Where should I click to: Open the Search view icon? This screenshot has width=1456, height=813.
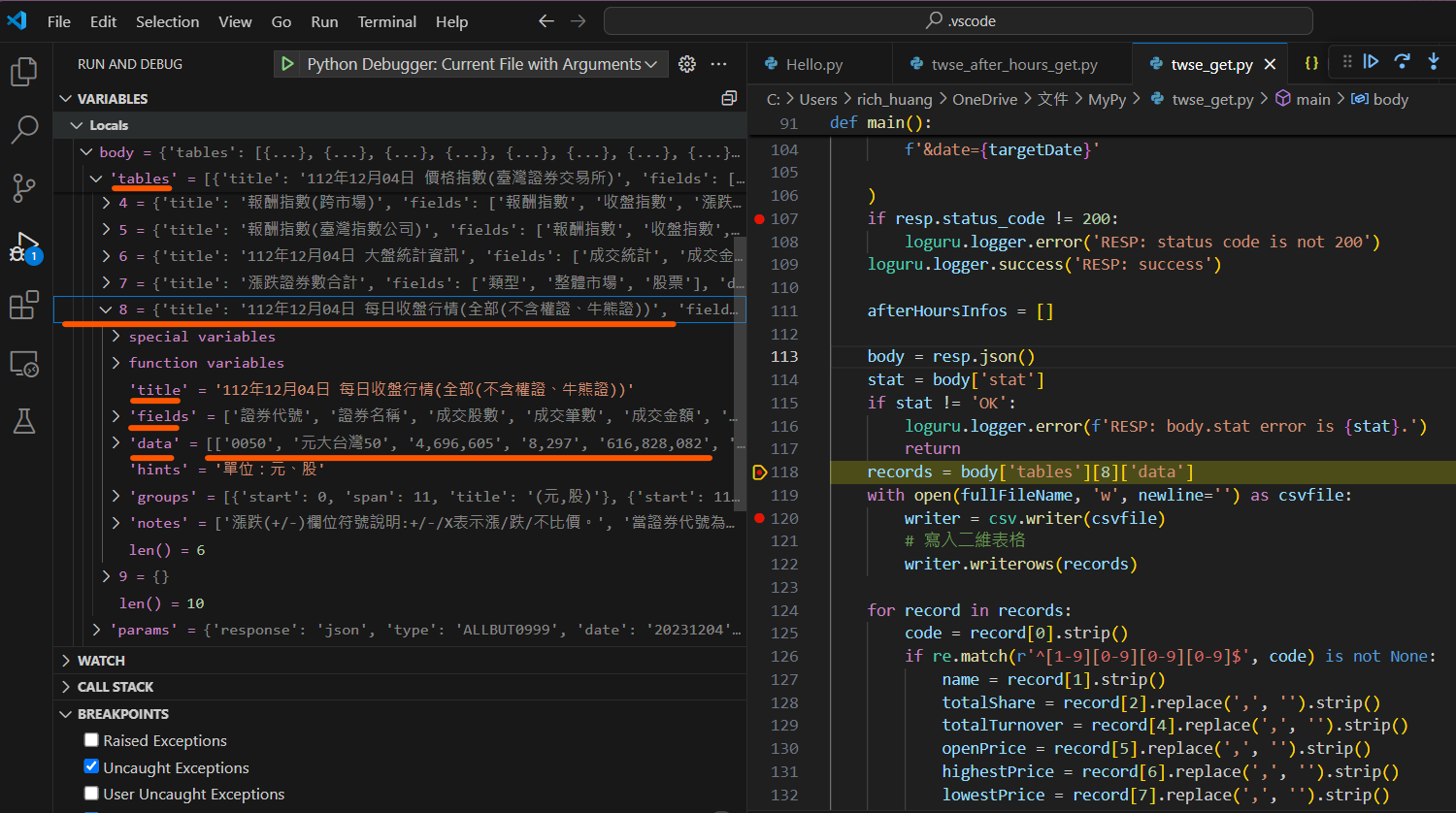click(x=23, y=130)
